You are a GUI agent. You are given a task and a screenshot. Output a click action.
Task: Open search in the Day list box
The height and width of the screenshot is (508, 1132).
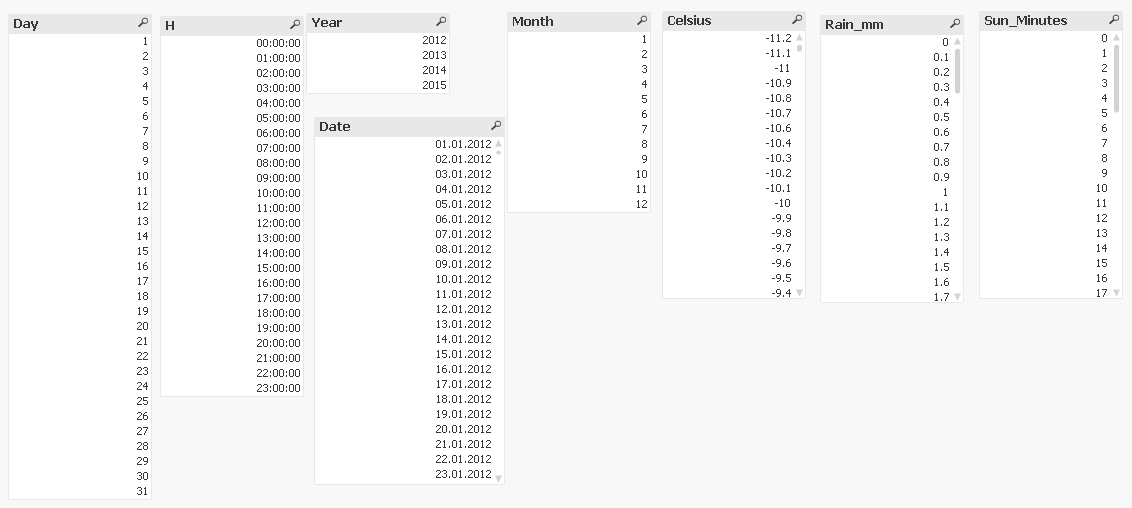point(144,23)
